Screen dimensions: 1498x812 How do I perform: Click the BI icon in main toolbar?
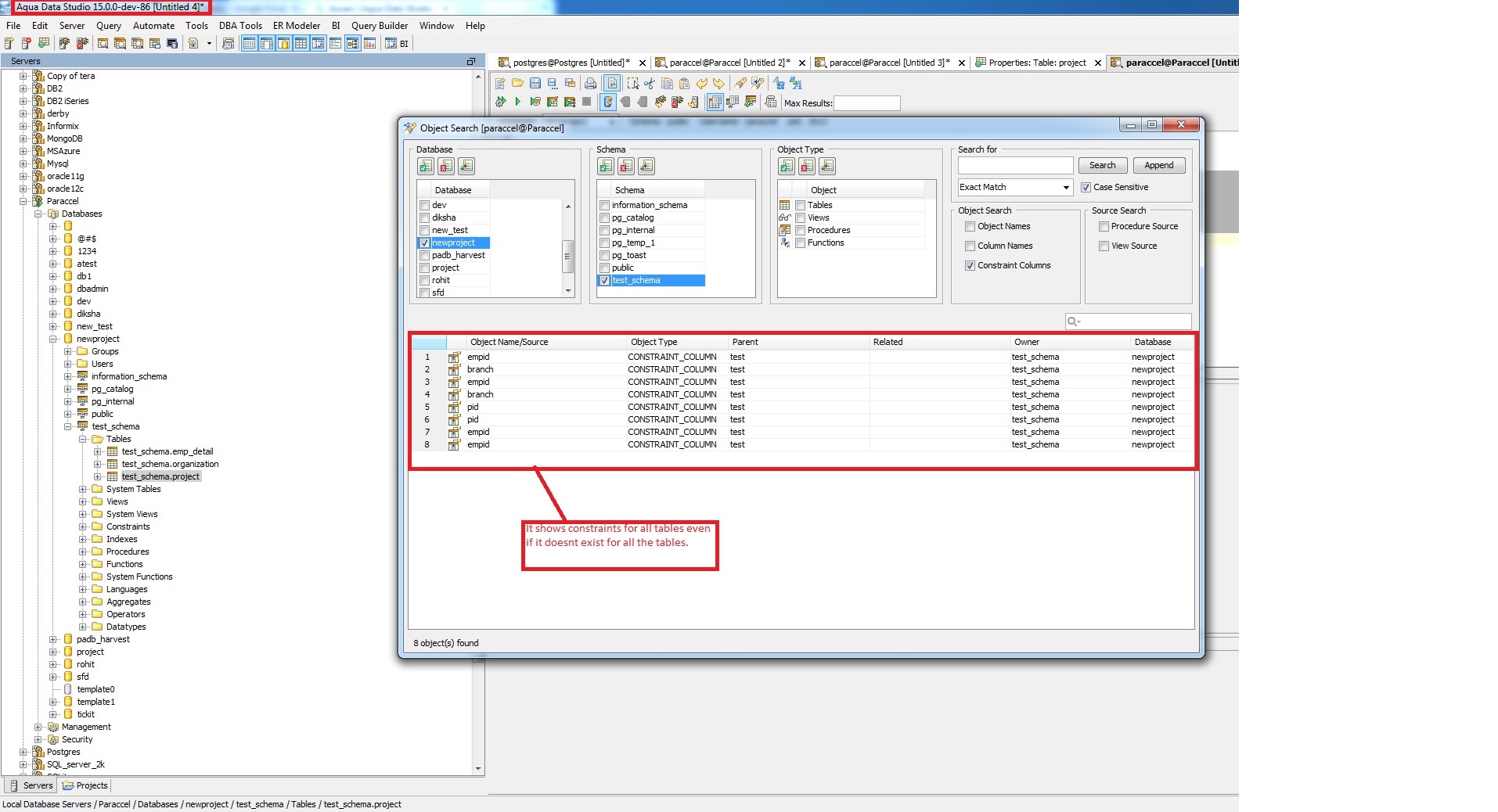point(397,44)
